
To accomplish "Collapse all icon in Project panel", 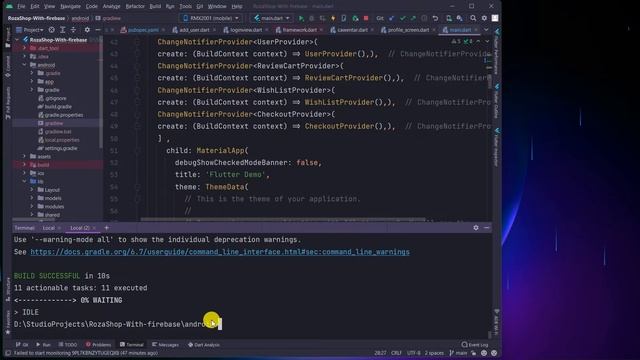I will tap(73, 30).
